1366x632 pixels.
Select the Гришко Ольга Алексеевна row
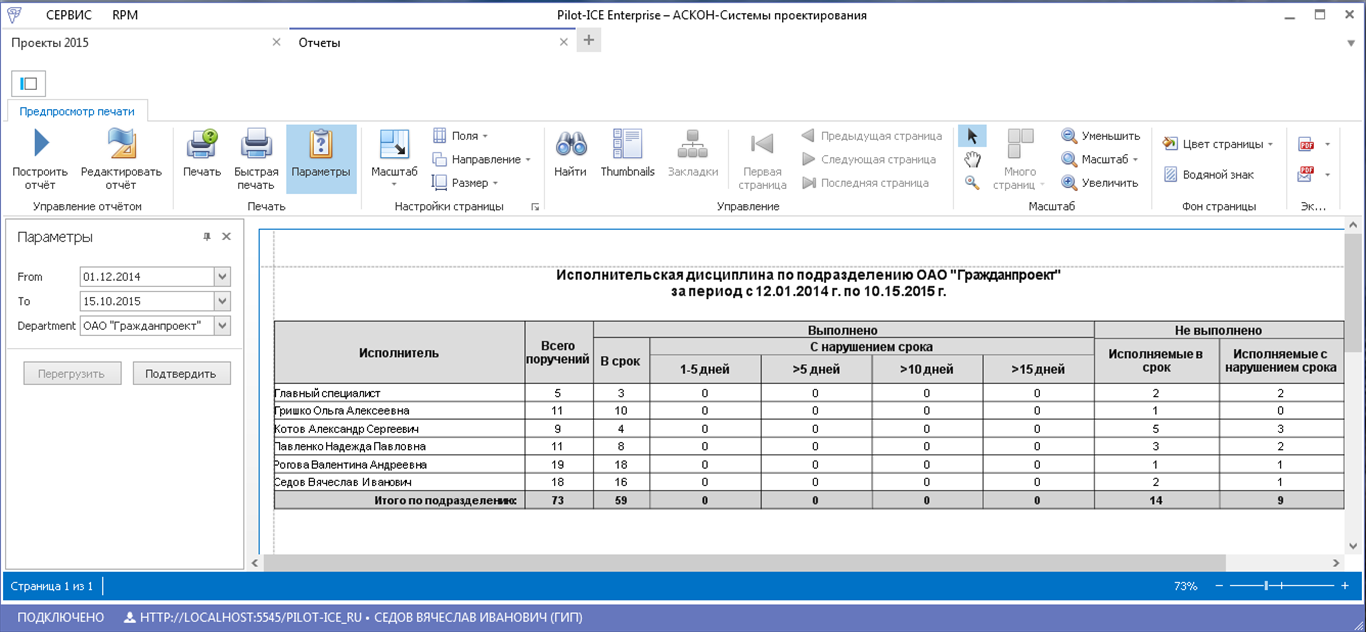tap(808, 411)
